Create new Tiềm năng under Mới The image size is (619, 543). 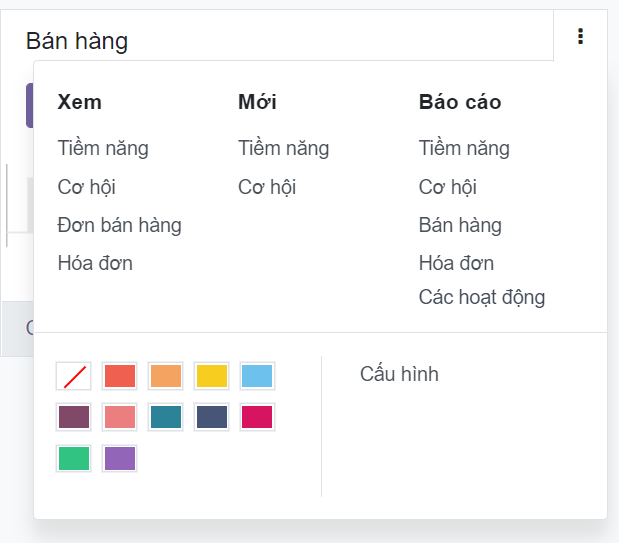click(x=283, y=149)
